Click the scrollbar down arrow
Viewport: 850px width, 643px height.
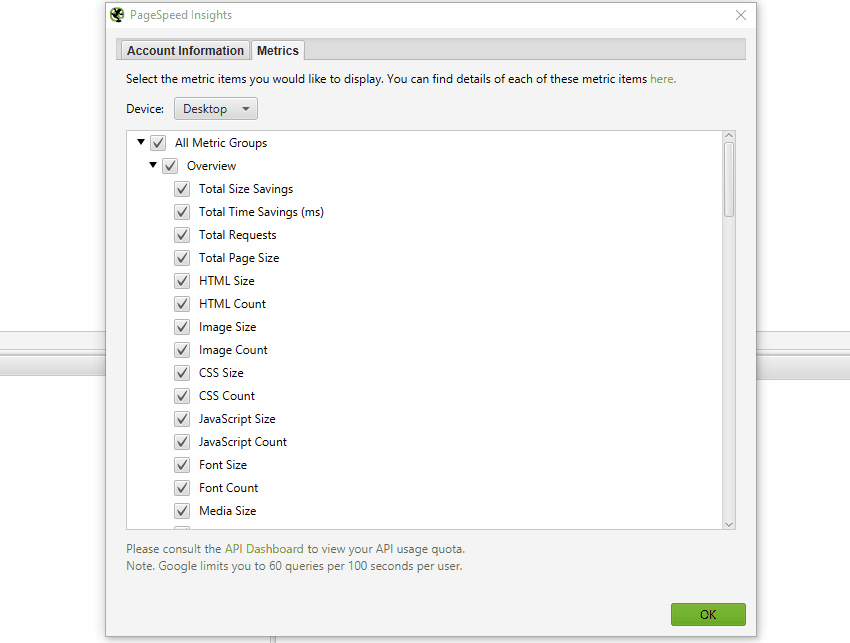pos(729,524)
